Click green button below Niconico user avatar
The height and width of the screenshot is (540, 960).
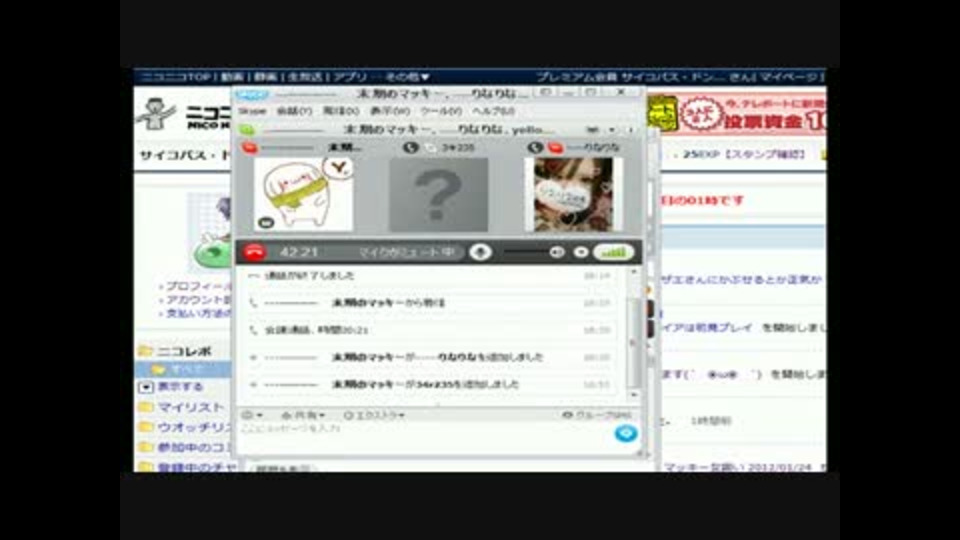click(212, 253)
